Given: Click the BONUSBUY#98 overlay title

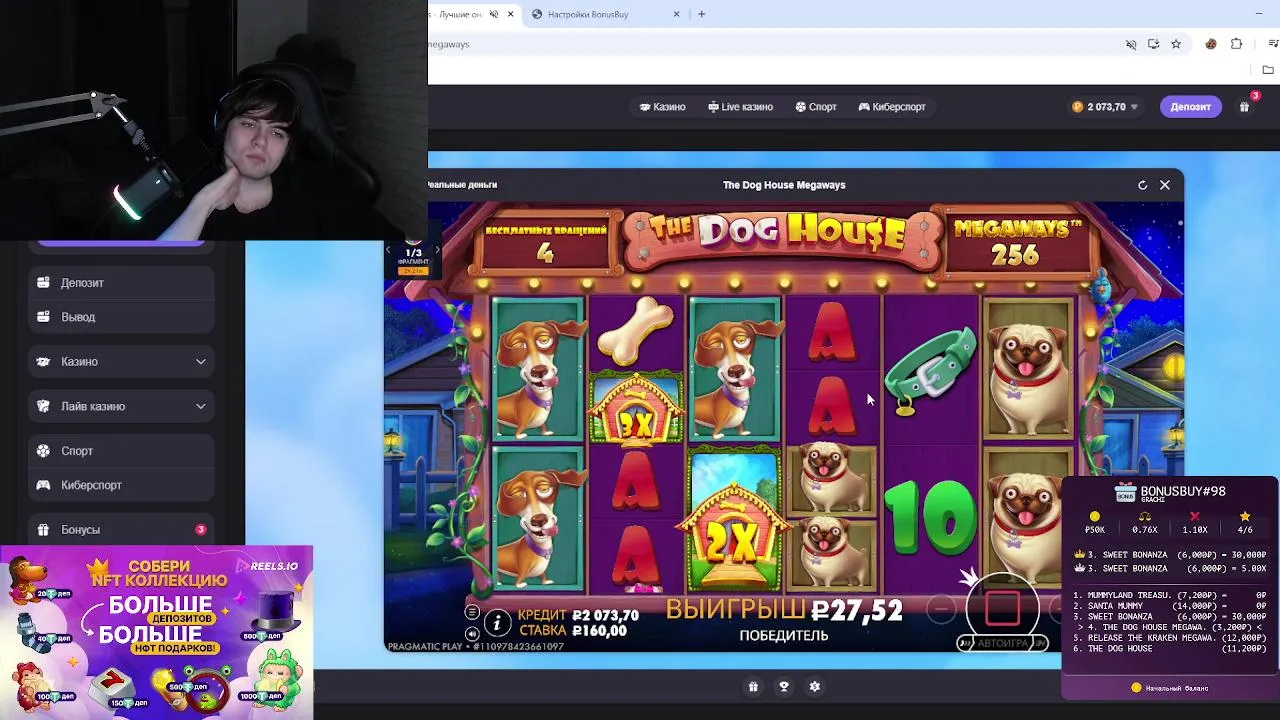Looking at the screenshot, I should 1183,492.
